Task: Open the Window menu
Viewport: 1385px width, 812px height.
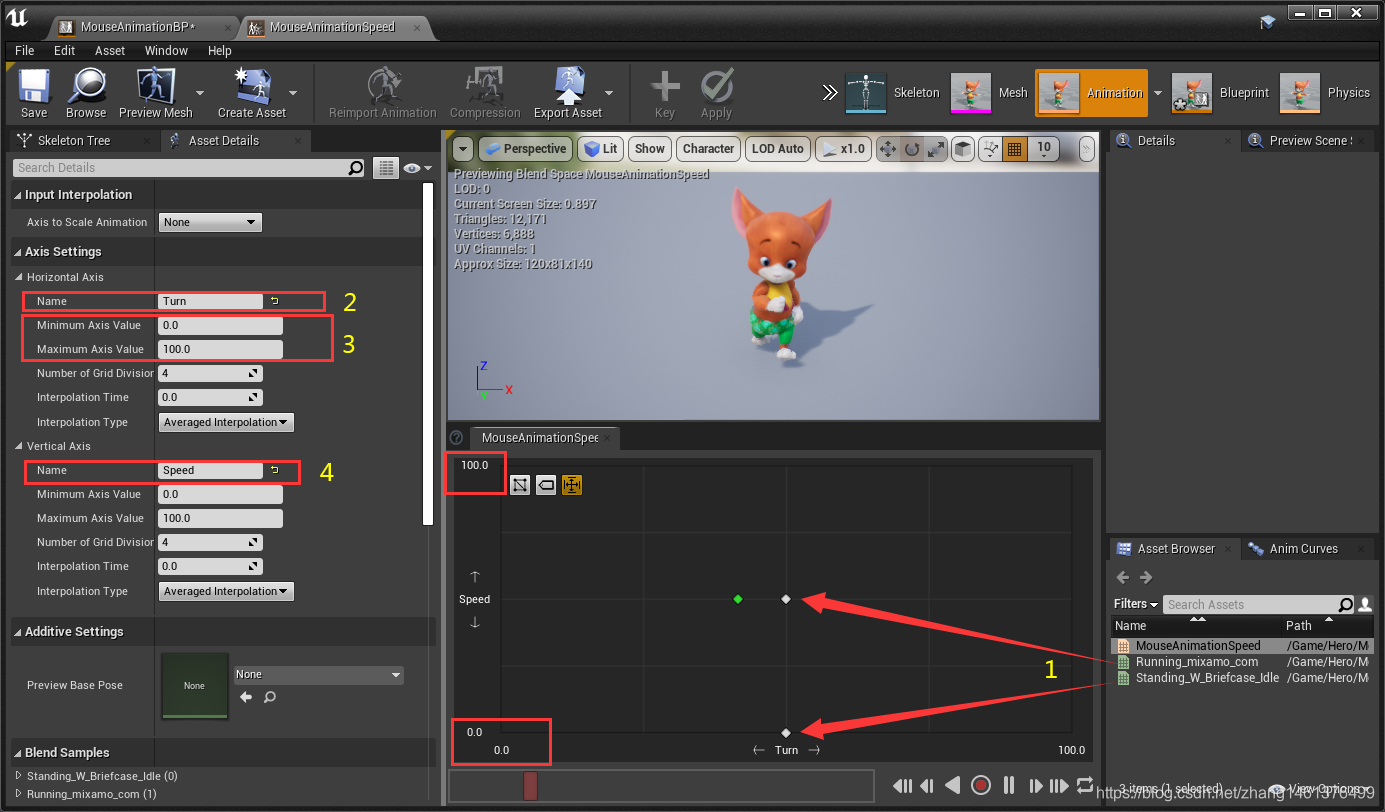Action: pyautogui.click(x=166, y=50)
